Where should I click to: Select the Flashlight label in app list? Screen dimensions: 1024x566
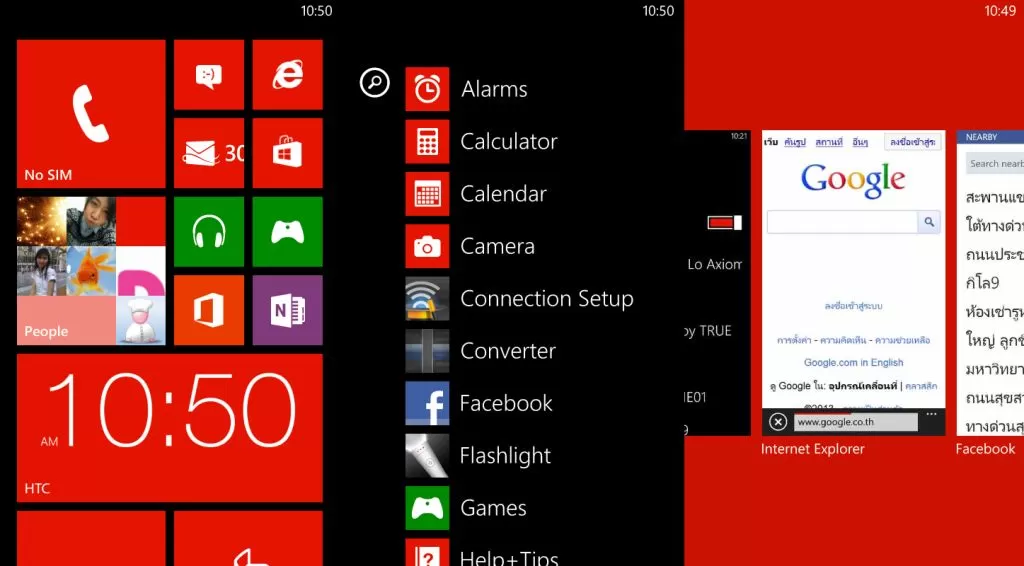point(505,456)
